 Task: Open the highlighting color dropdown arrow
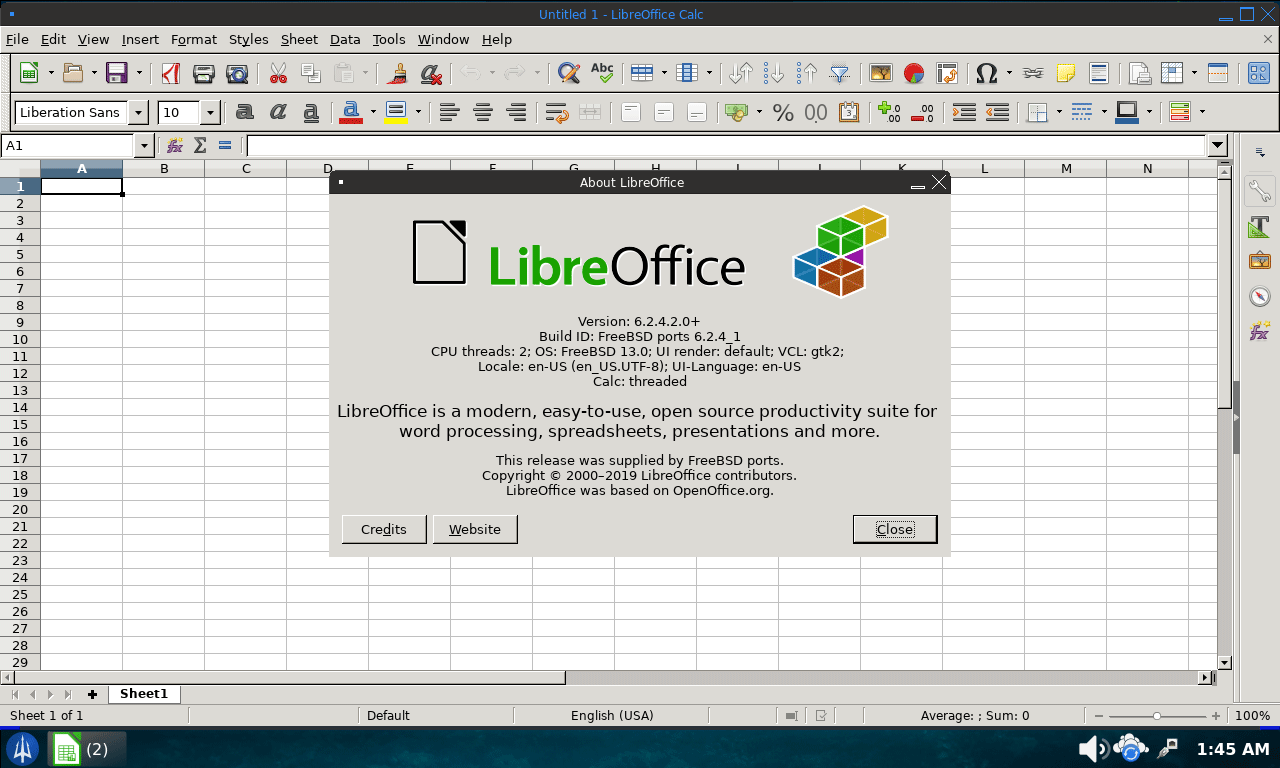[417, 112]
